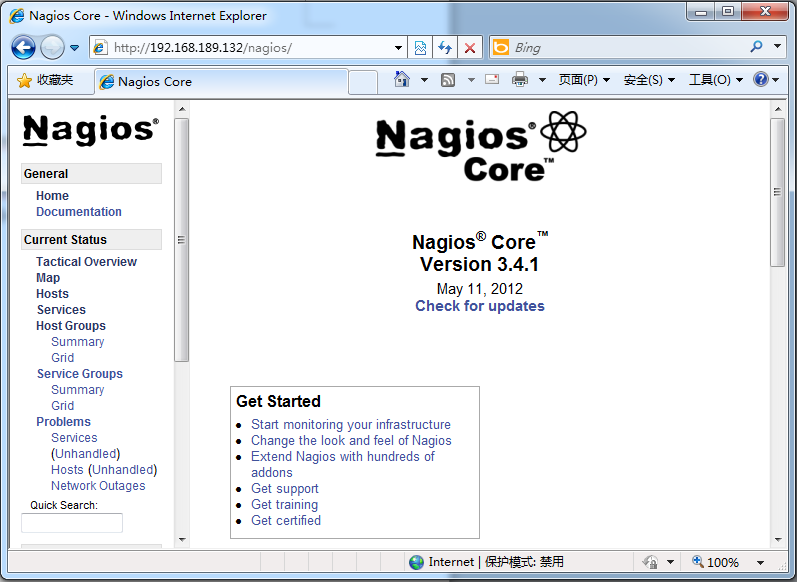Open a new blank tab
The image size is (797, 582).
point(363,82)
